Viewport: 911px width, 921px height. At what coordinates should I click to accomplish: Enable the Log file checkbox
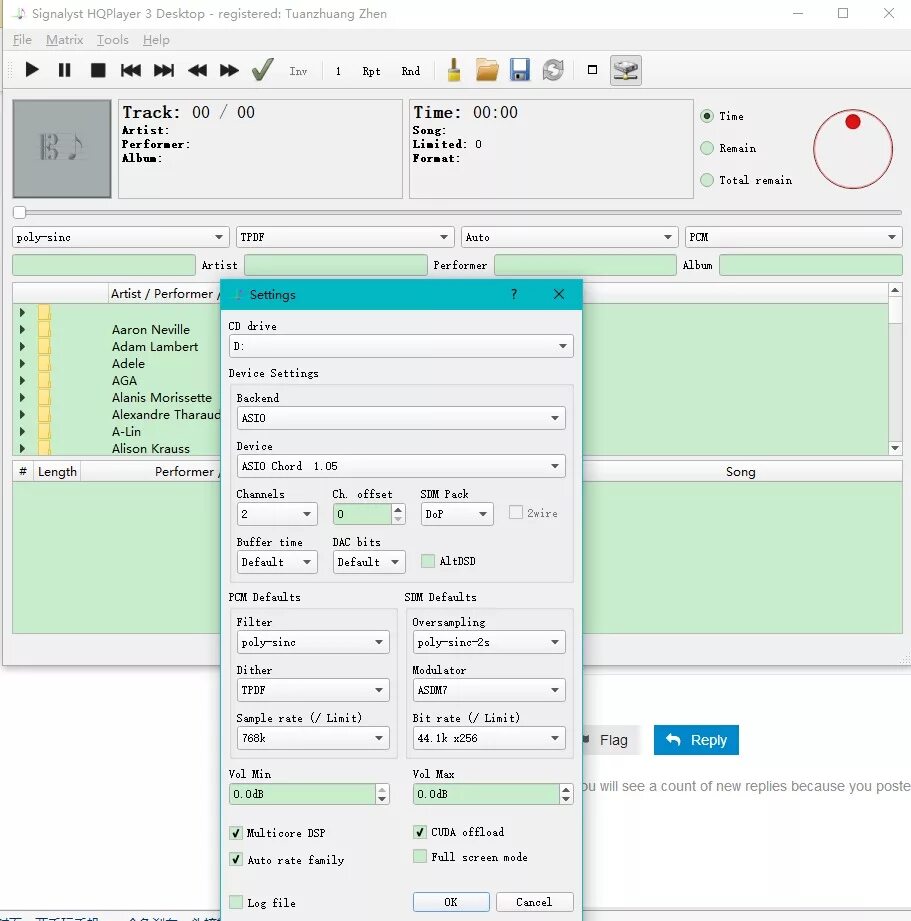236,902
